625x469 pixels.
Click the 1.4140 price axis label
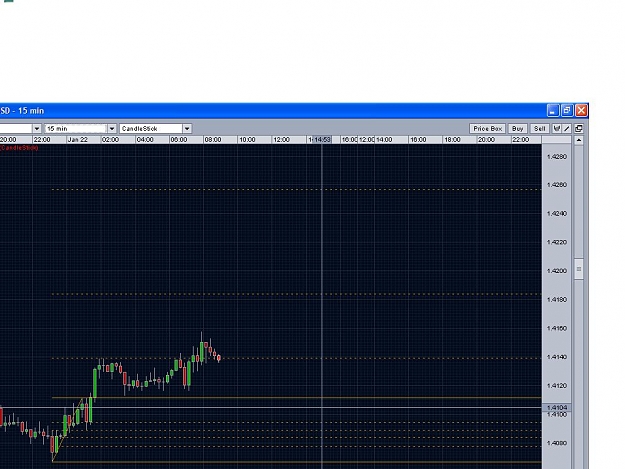click(556, 357)
